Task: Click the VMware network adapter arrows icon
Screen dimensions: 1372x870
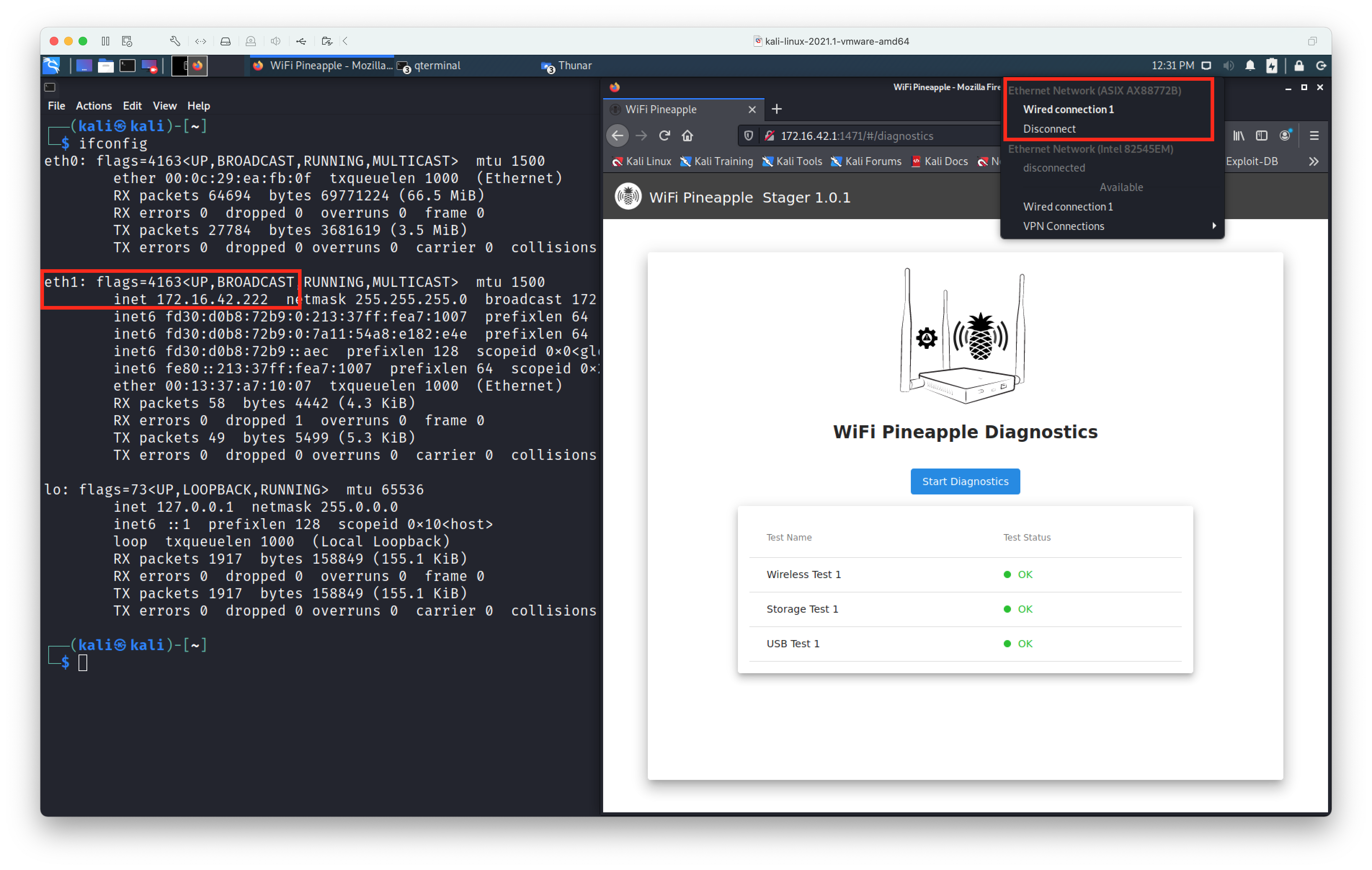Action: 201,41
